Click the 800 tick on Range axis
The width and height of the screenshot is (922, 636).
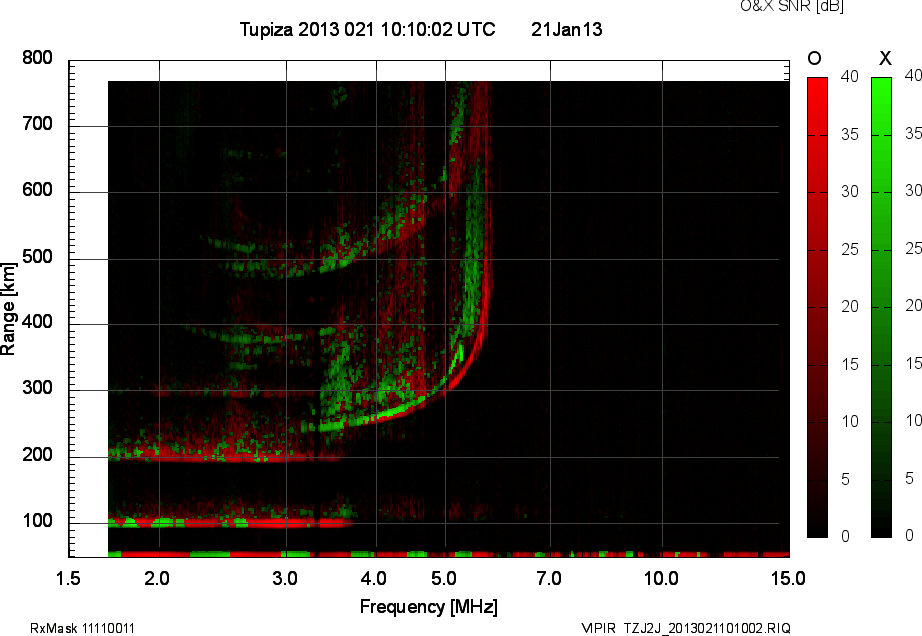coord(38,58)
